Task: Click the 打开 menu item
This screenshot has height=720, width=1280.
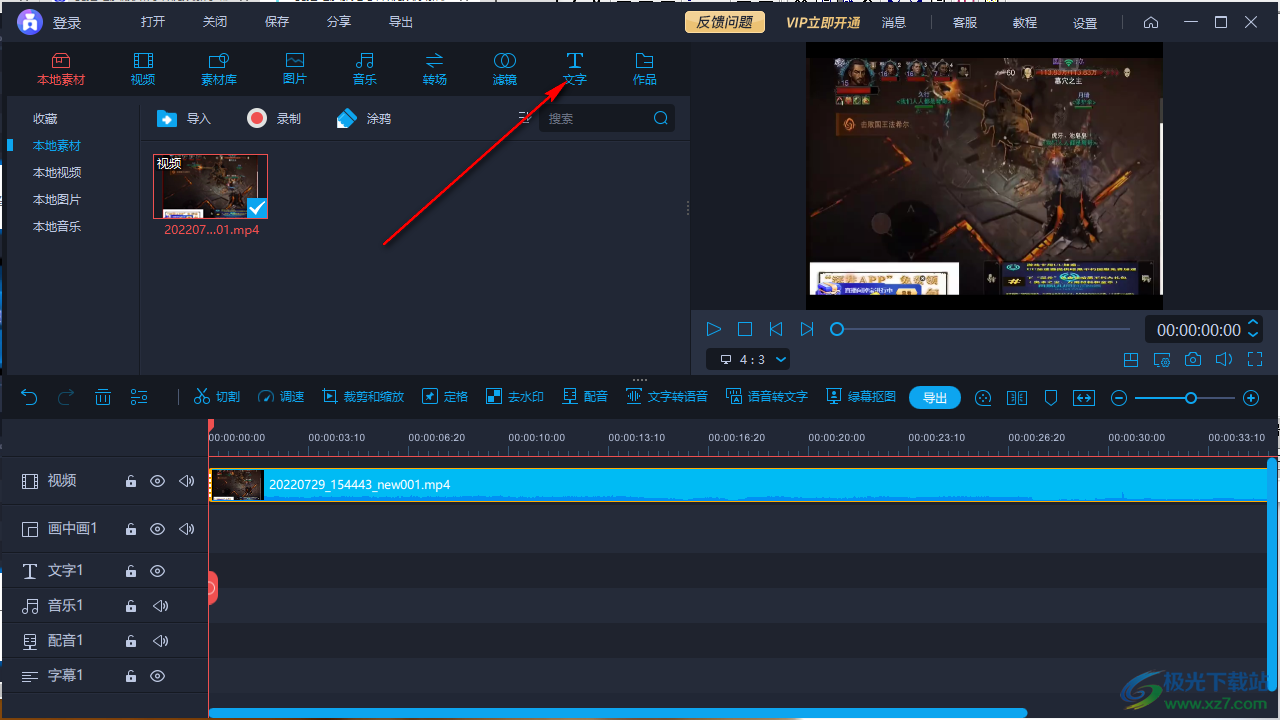Action: [x=153, y=22]
